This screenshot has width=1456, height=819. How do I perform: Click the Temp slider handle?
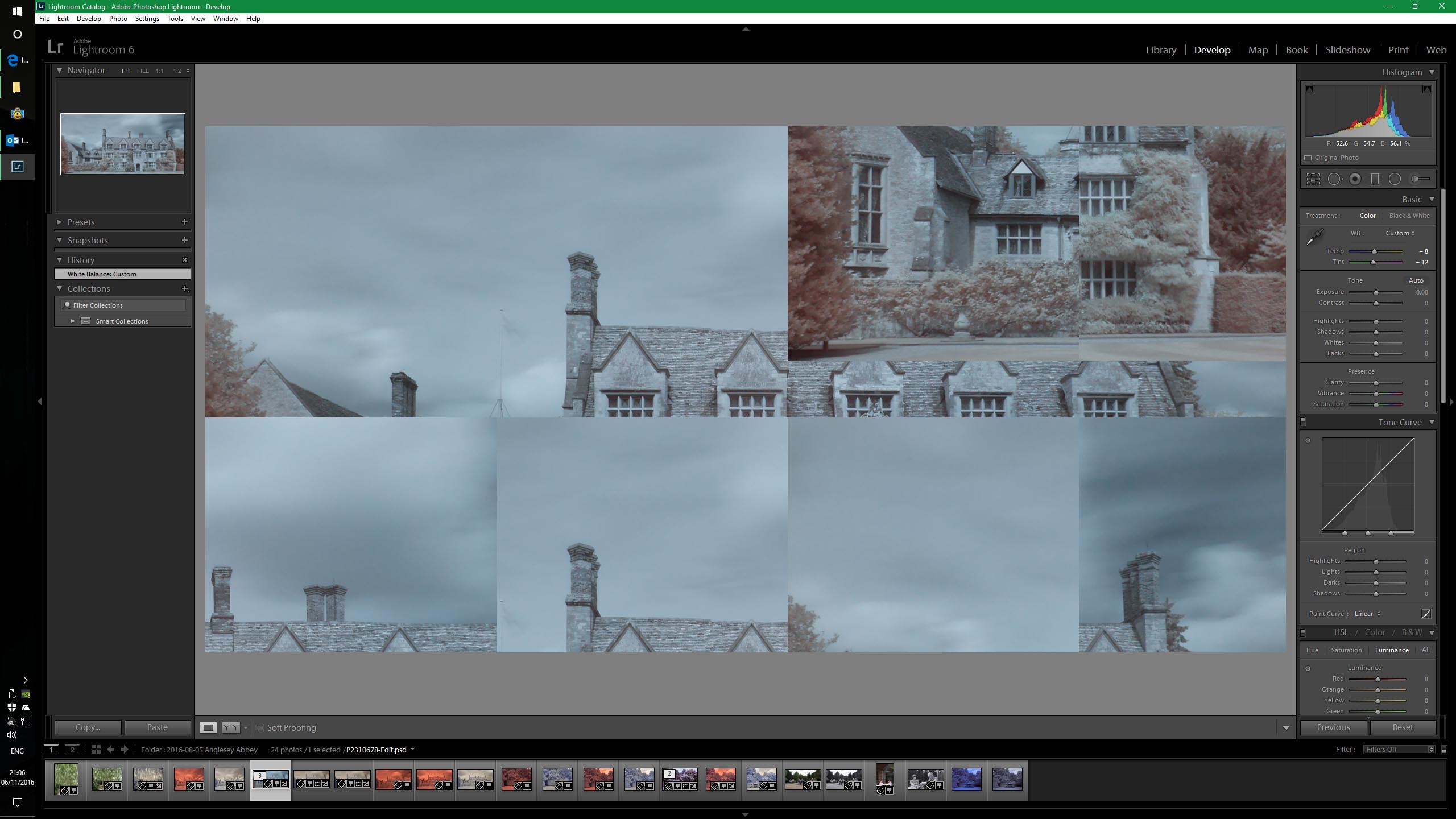[1374, 251]
